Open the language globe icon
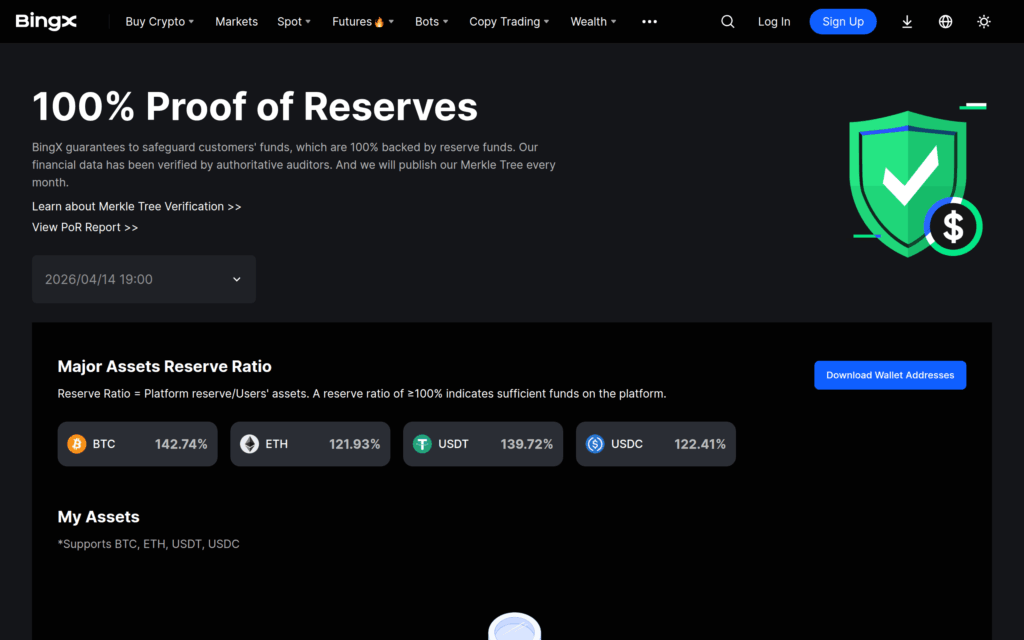Screen dimensions: 1024x640 pyautogui.click(x=945, y=22)
